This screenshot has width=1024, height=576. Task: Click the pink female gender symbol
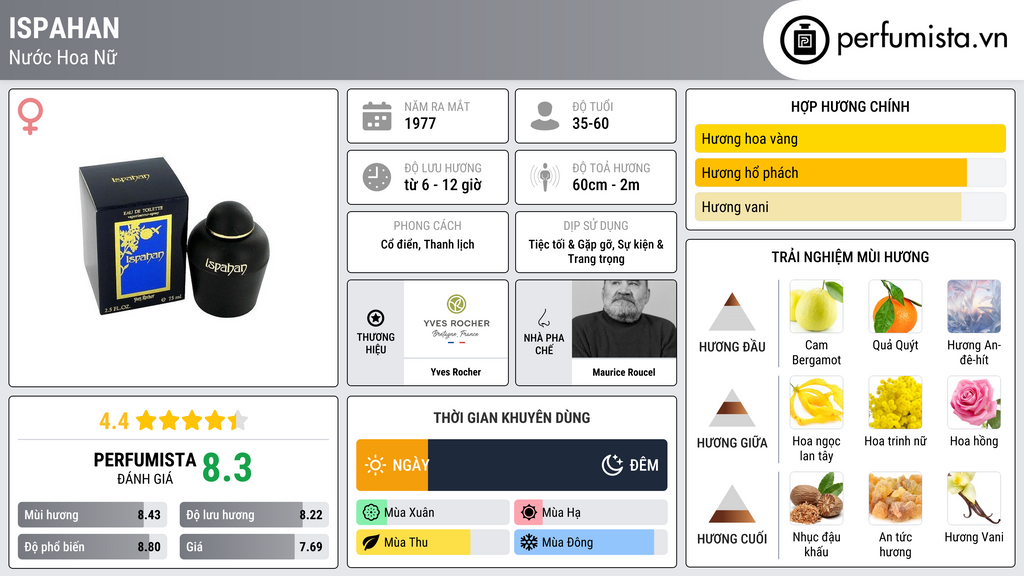30,116
